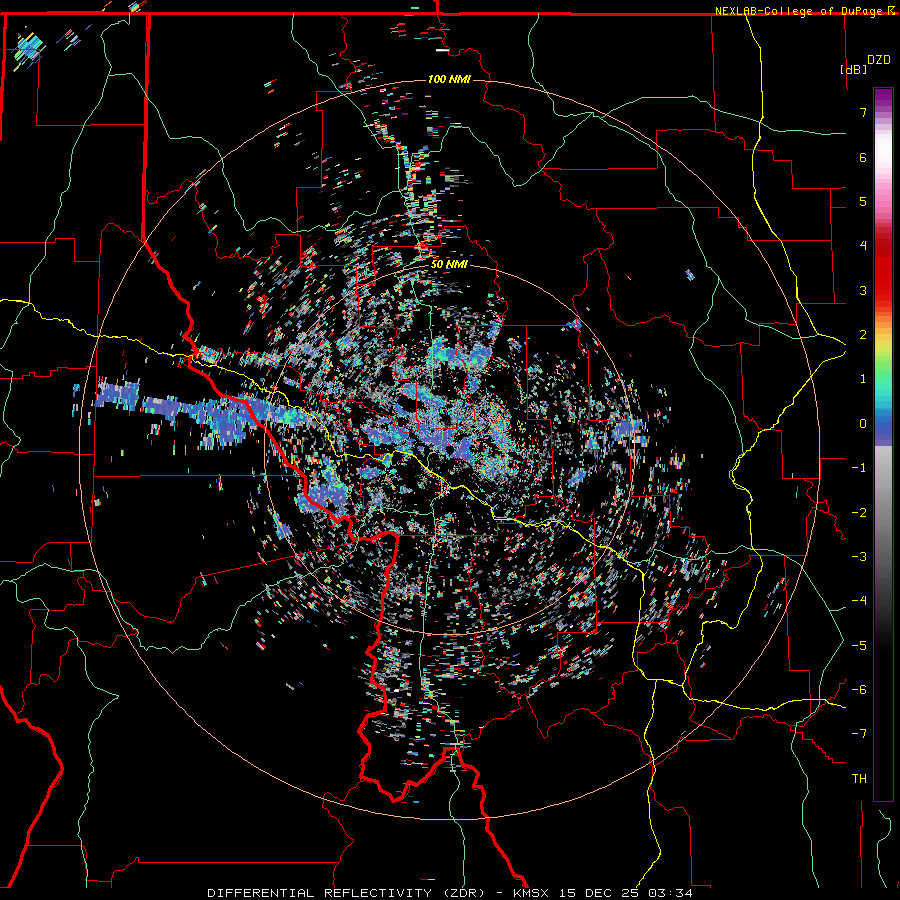Click the -3 value on the color scale
Image resolution: width=900 pixels, height=900 pixels.
[859, 556]
